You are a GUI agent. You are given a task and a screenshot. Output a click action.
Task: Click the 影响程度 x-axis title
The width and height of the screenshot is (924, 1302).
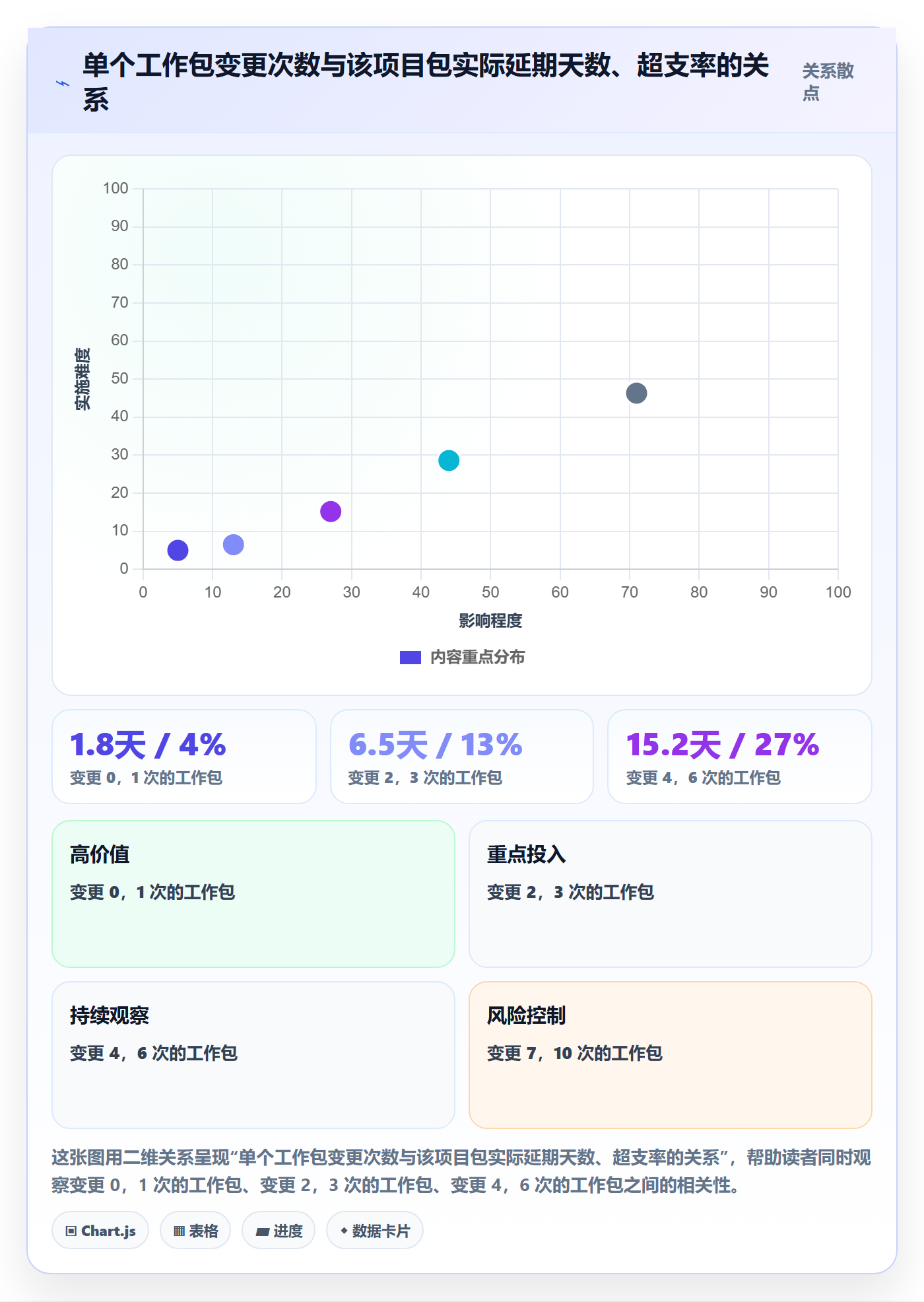pyautogui.click(x=490, y=621)
